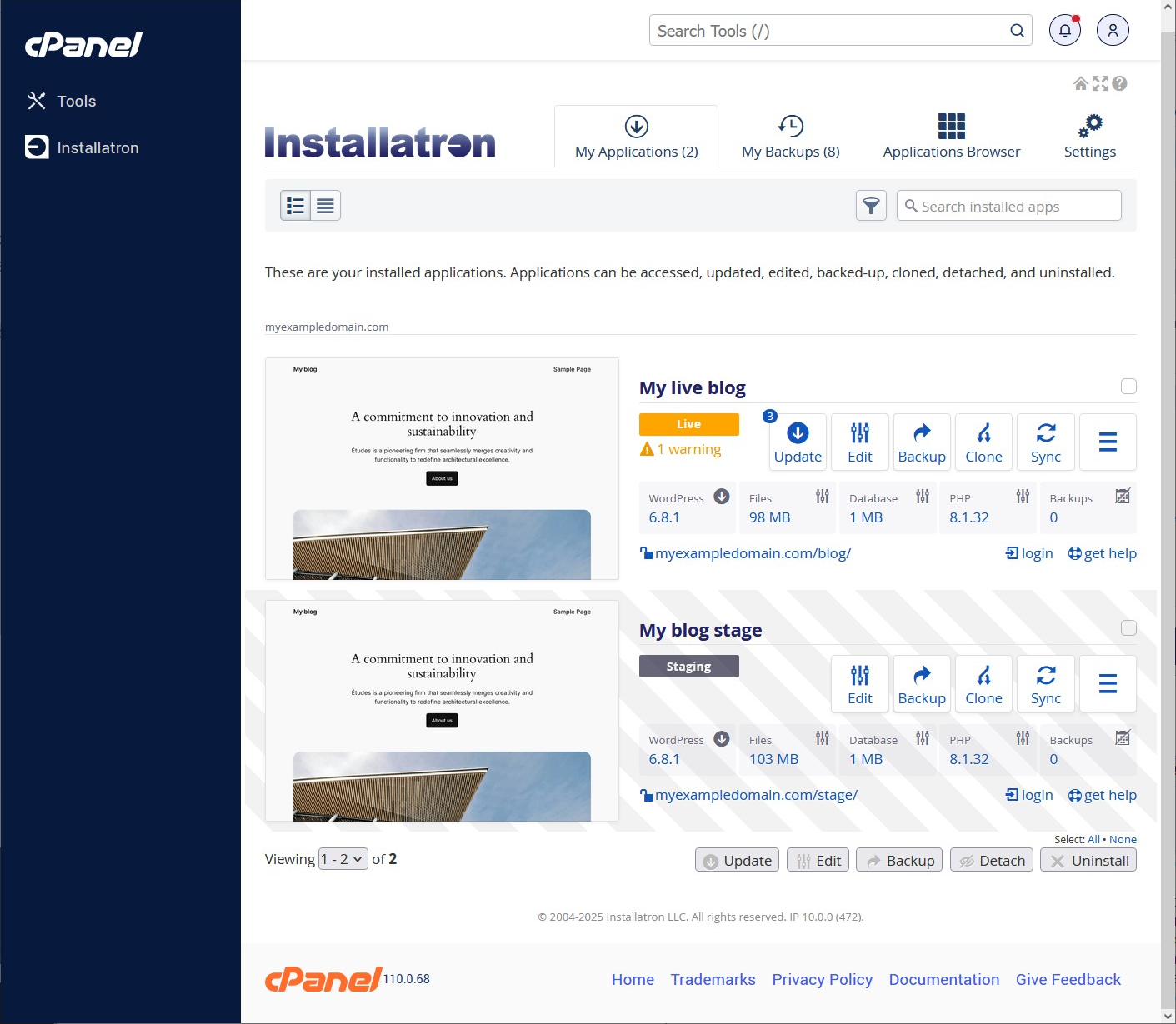Click WordPress update icon for live blog
Image resolution: width=1176 pixels, height=1024 pixels.
pyautogui.click(x=722, y=497)
